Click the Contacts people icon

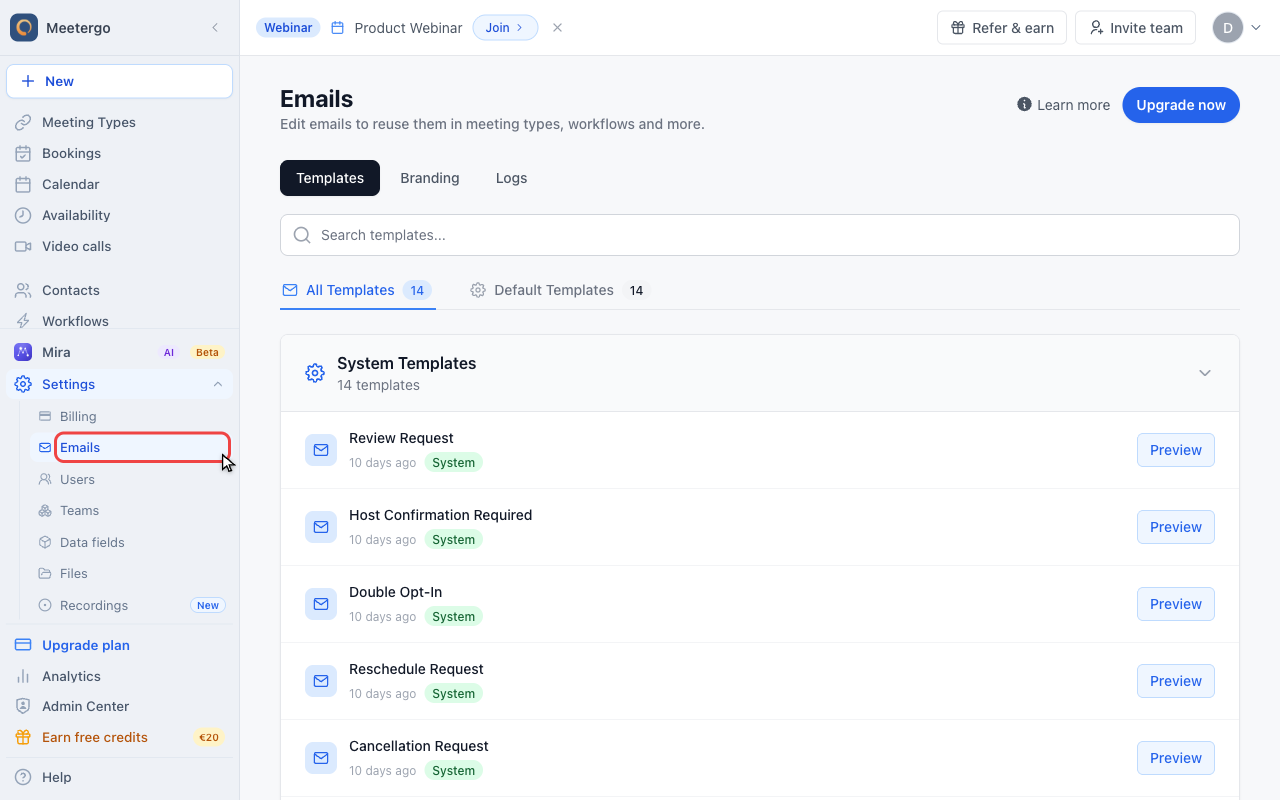pyautogui.click(x=23, y=290)
